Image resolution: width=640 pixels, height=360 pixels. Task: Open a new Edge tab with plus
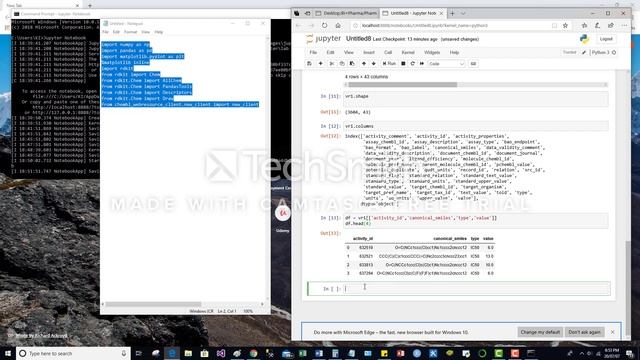click(x=452, y=13)
